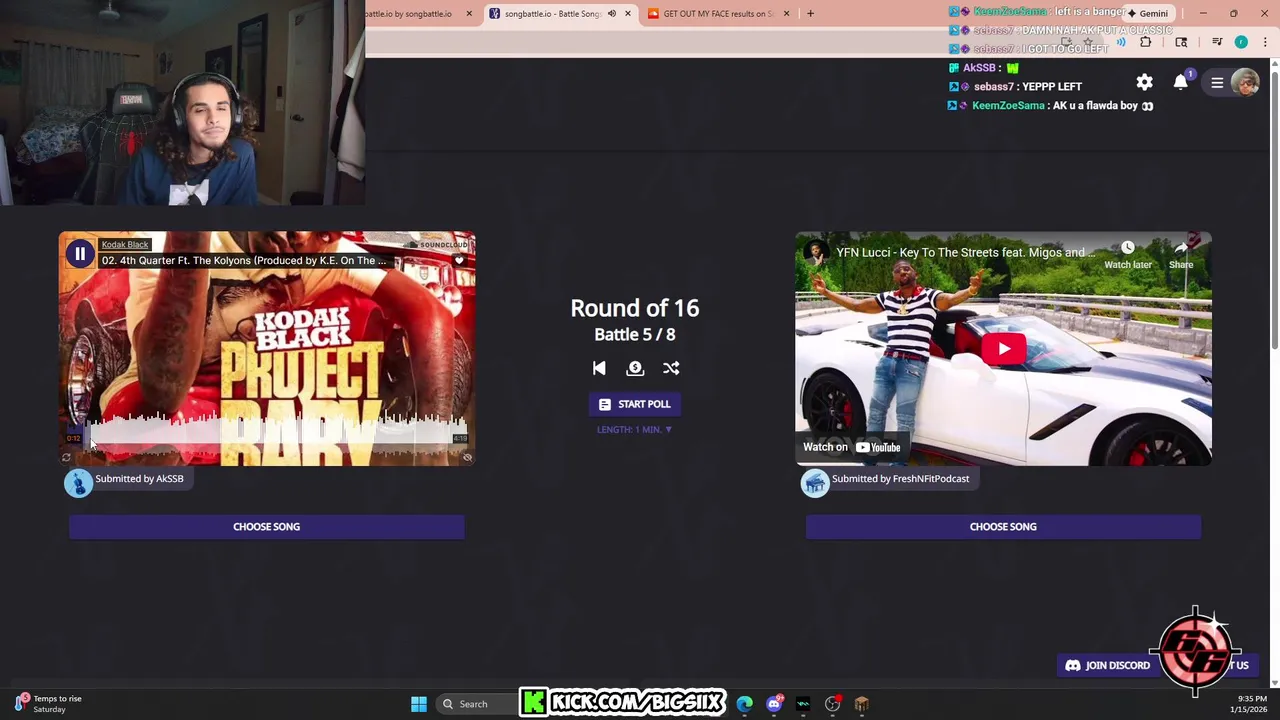The height and width of the screenshot is (720, 1280).
Task: Go to previous battle
Action: coord(599,368)
